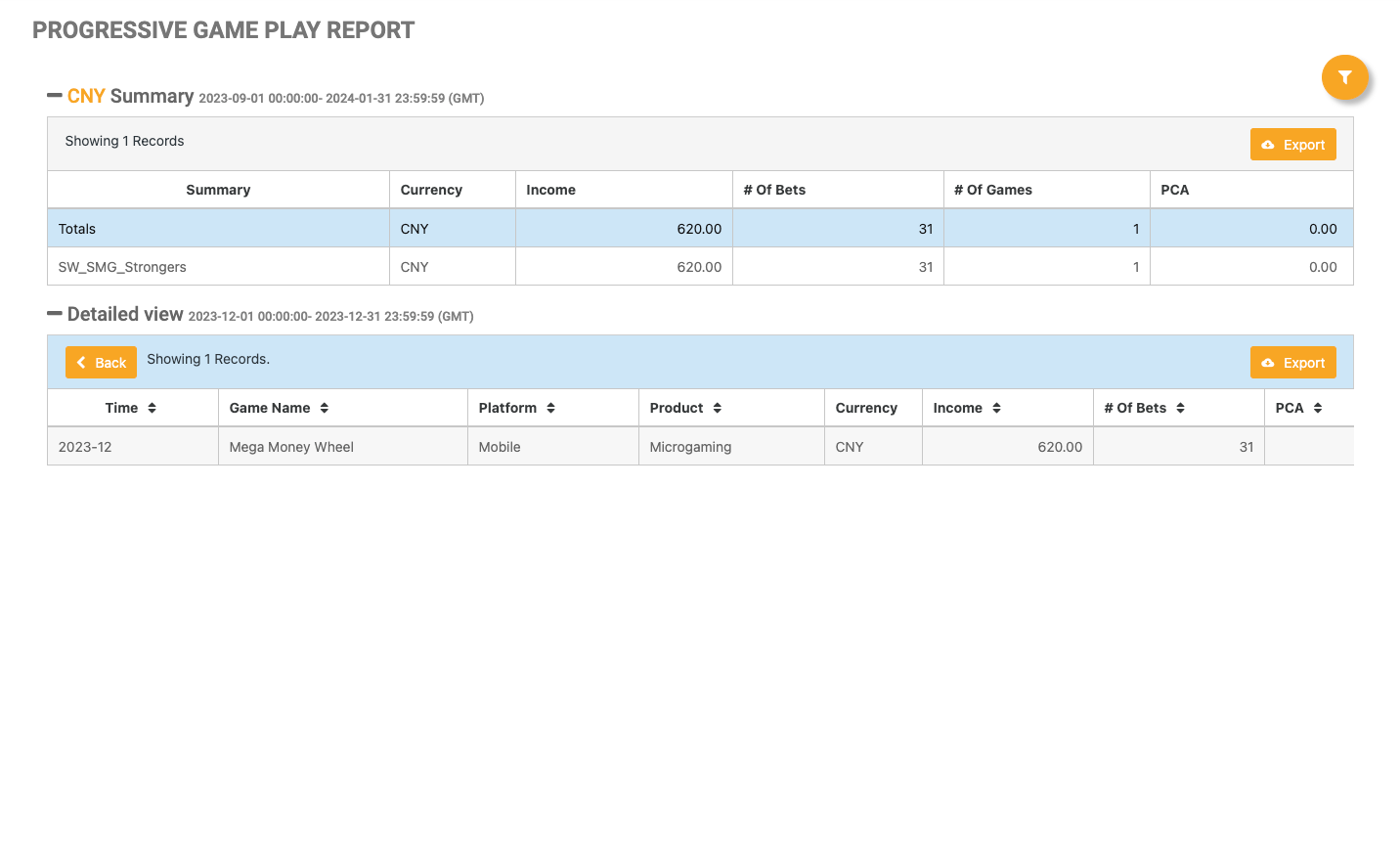Click the cloud icon in the summary Export button
Viewport: 1400px width, 842px height.
click(x=1268, y=145)
